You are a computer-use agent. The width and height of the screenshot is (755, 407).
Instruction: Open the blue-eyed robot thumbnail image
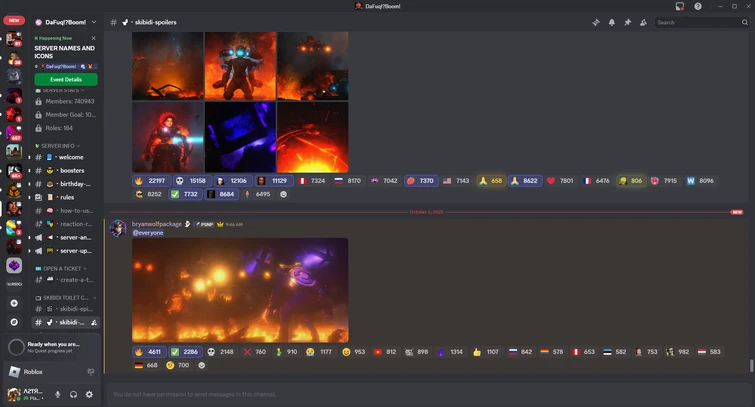pyautogui.click(x=241, y=66)
